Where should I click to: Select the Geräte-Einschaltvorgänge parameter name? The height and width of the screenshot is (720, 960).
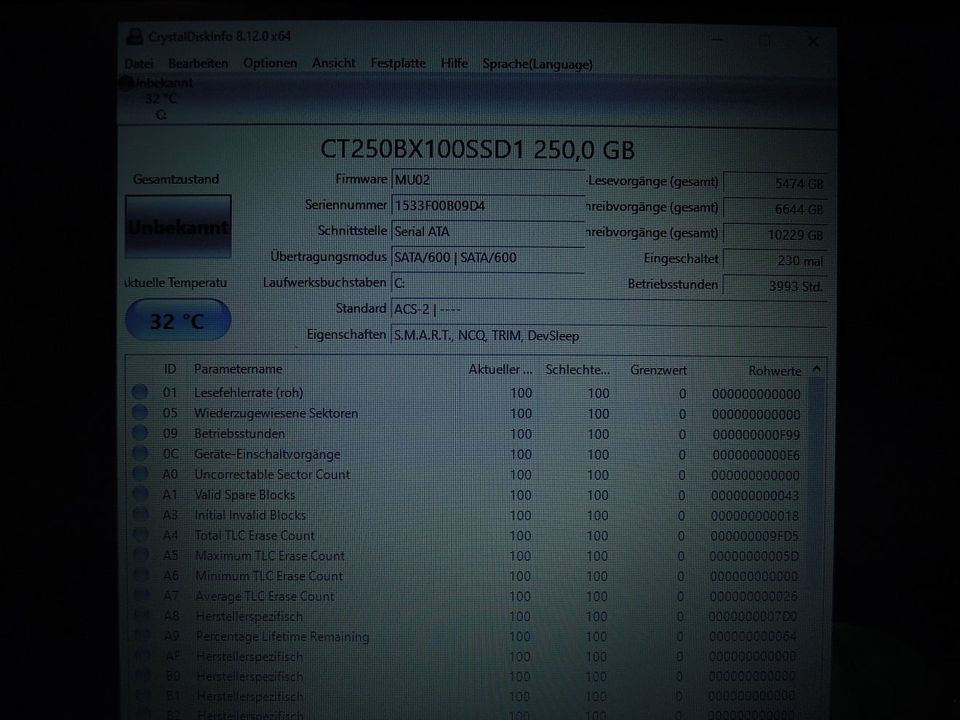coord(267,454)
